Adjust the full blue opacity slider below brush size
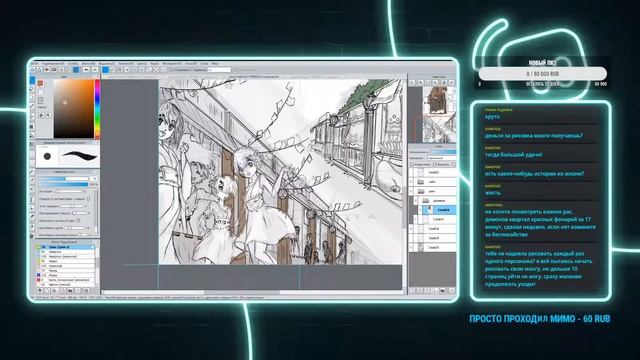Screen dimensions: 640x360 (63, 184)
